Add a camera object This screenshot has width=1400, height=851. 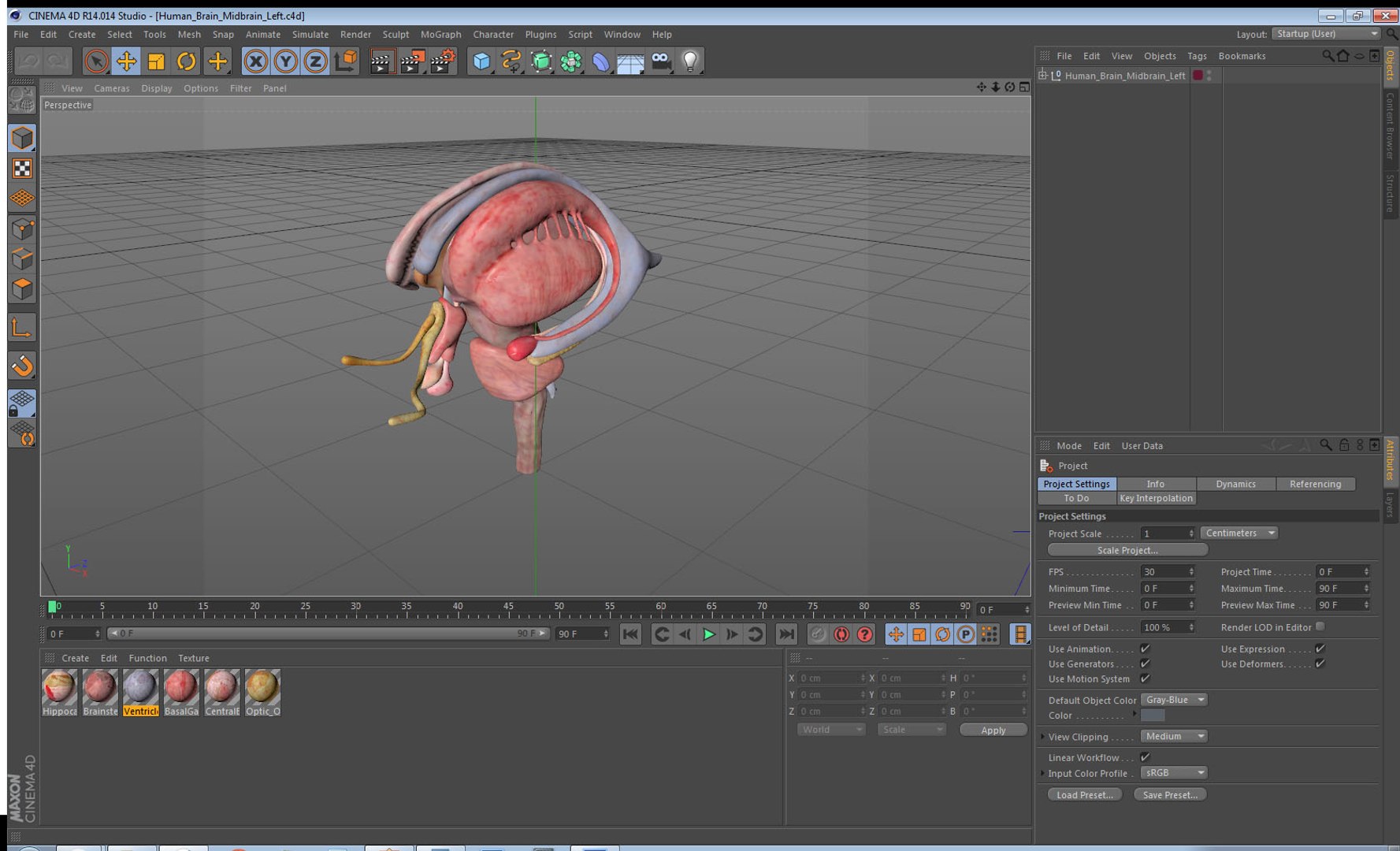point(661,61)
